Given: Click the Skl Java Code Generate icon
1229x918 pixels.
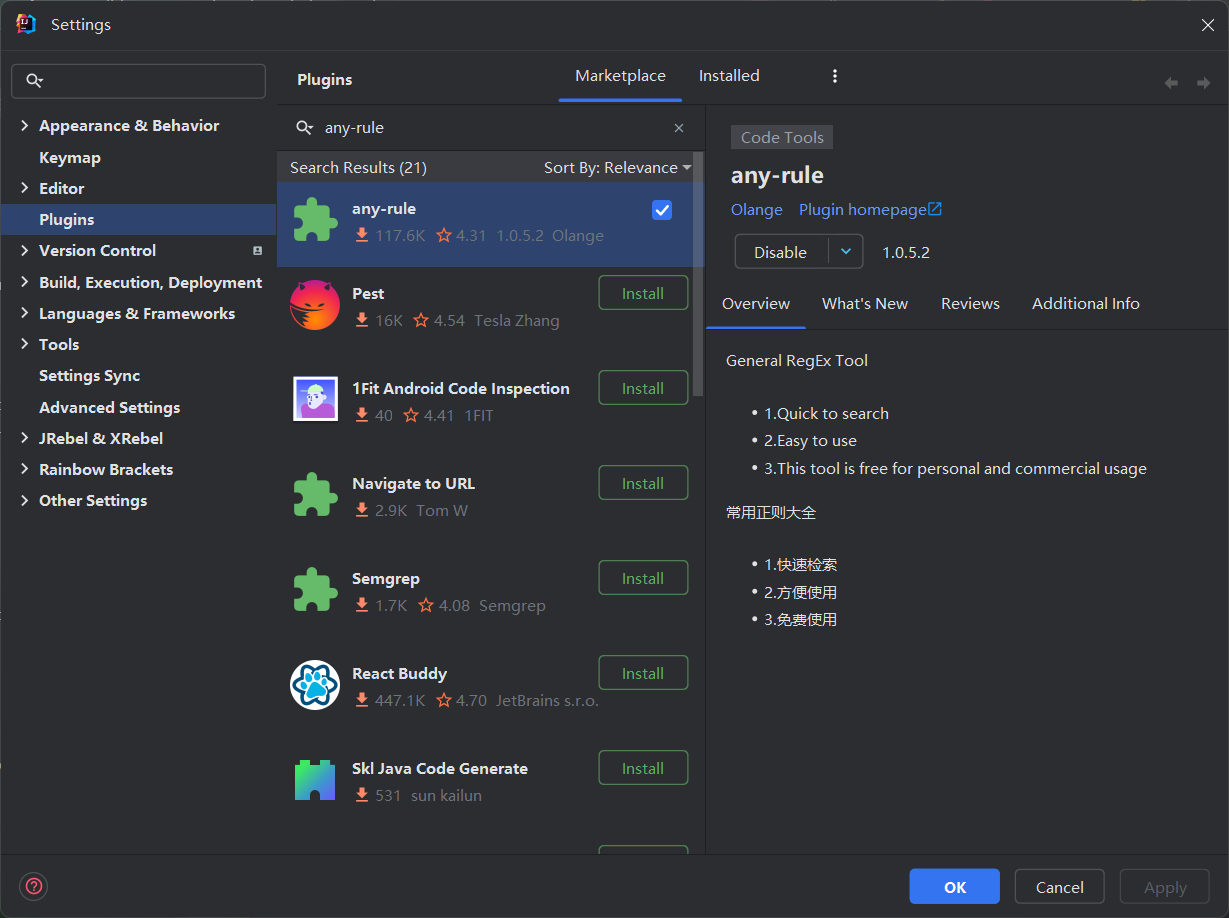Looking at the screenshot, I should (315, 780).
